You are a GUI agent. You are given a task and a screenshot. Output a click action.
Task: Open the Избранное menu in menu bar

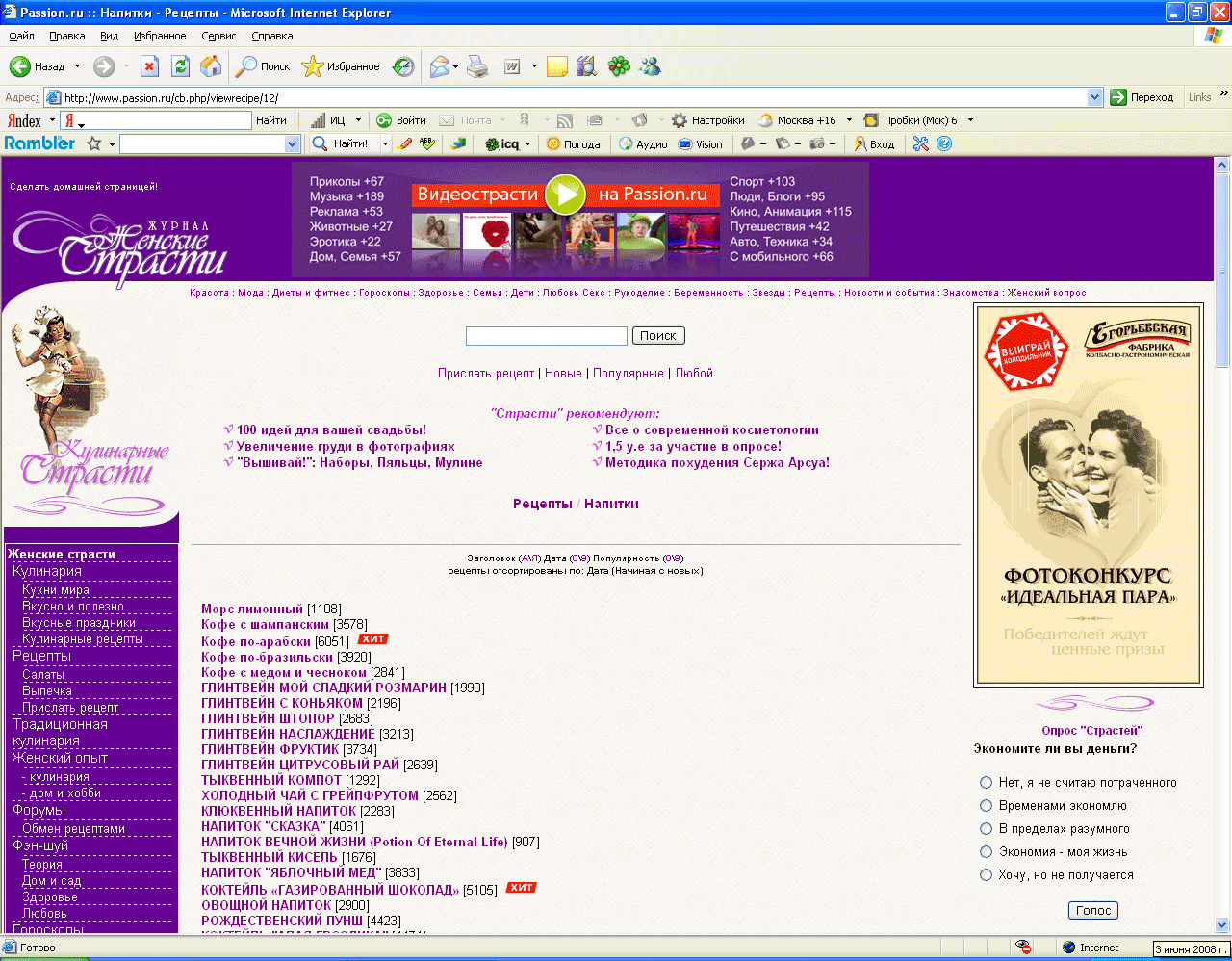point(160,36)
